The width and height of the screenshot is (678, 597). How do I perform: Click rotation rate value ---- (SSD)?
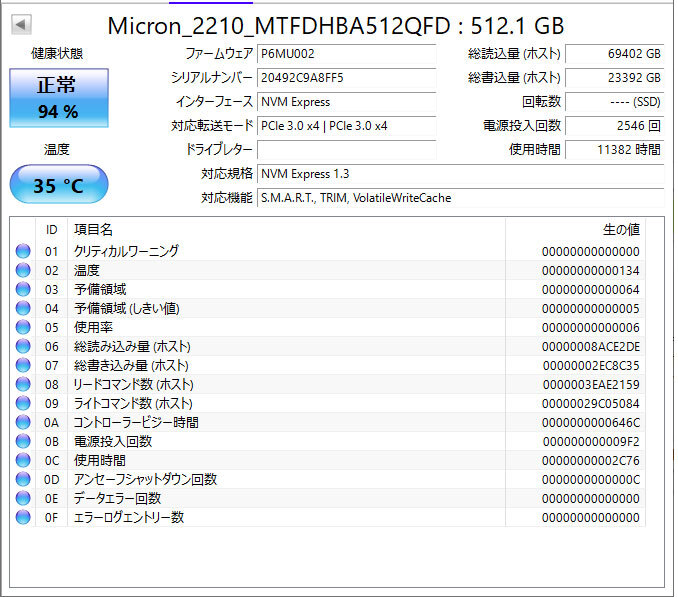tap(614, 102)
